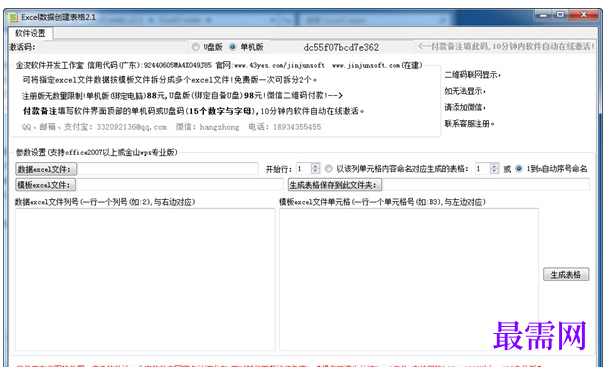Decrease the 开始行 value with down arrow
The width and height of the screenshot is (605, 367).
pyautogui.click(x=315, y=171)
